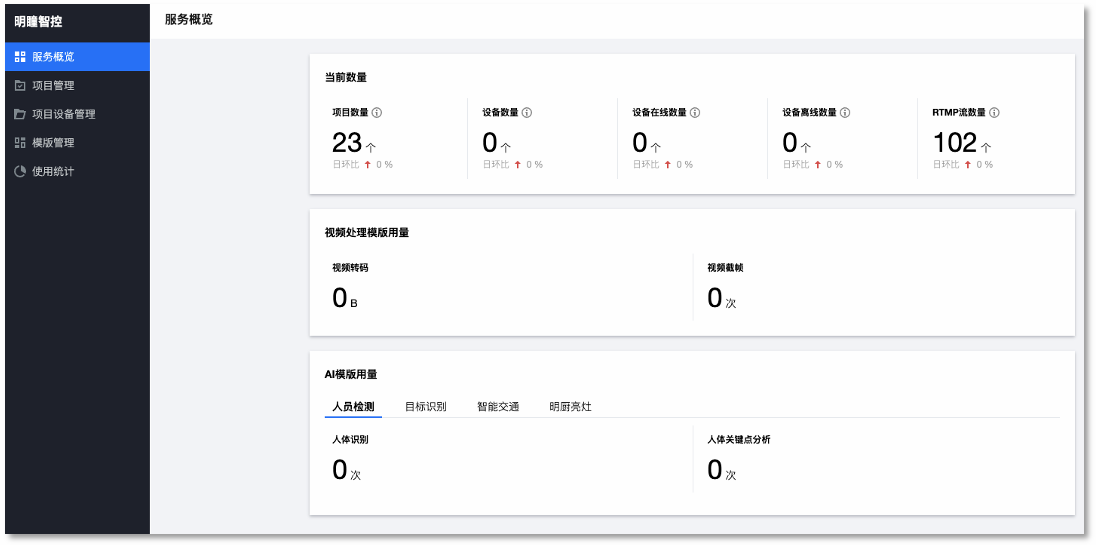Go to 使用统计 in sidebar
This screenshot has width=1096, height=545.
(53, 171)
